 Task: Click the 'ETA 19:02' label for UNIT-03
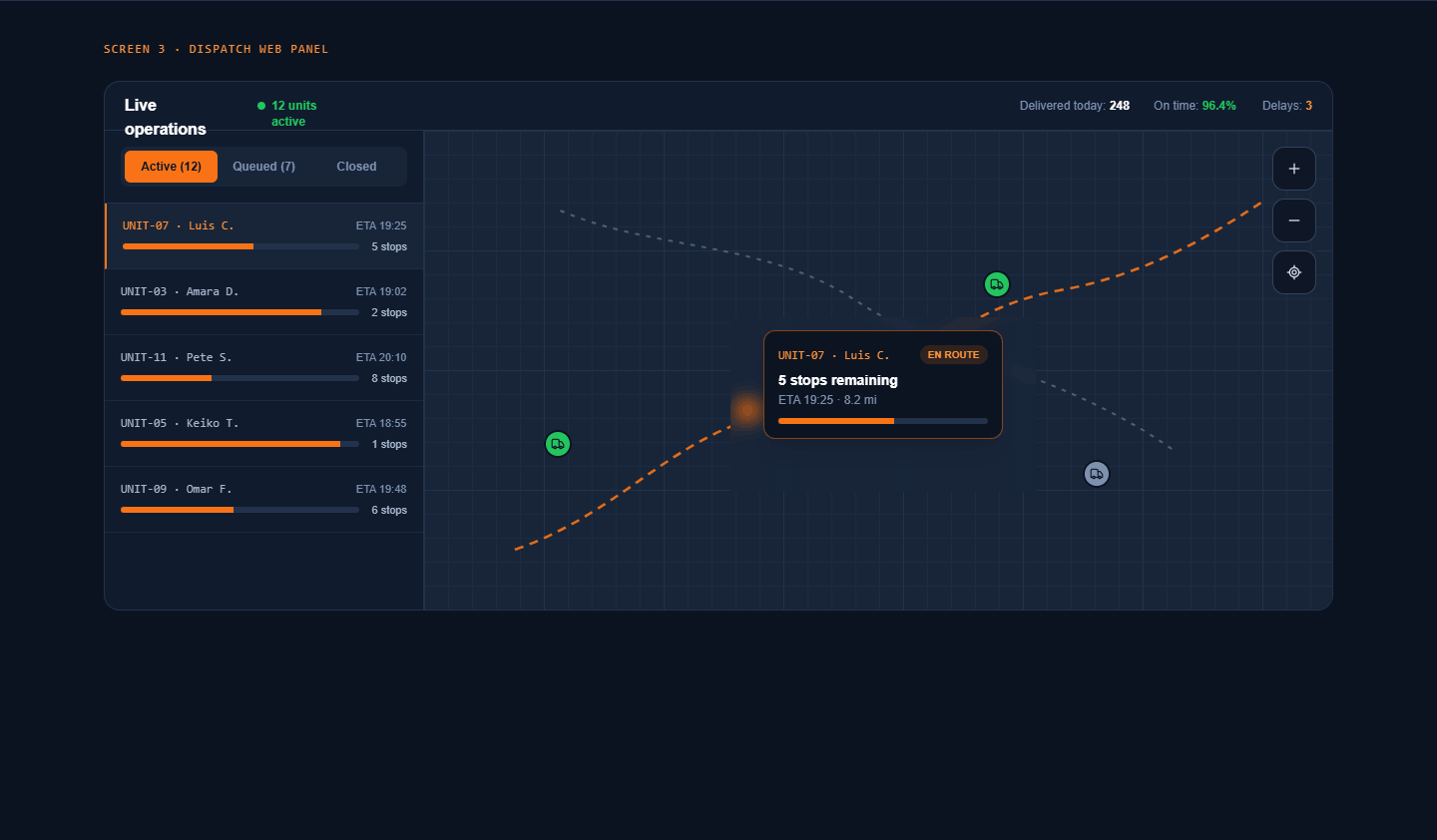coord(381,291)
